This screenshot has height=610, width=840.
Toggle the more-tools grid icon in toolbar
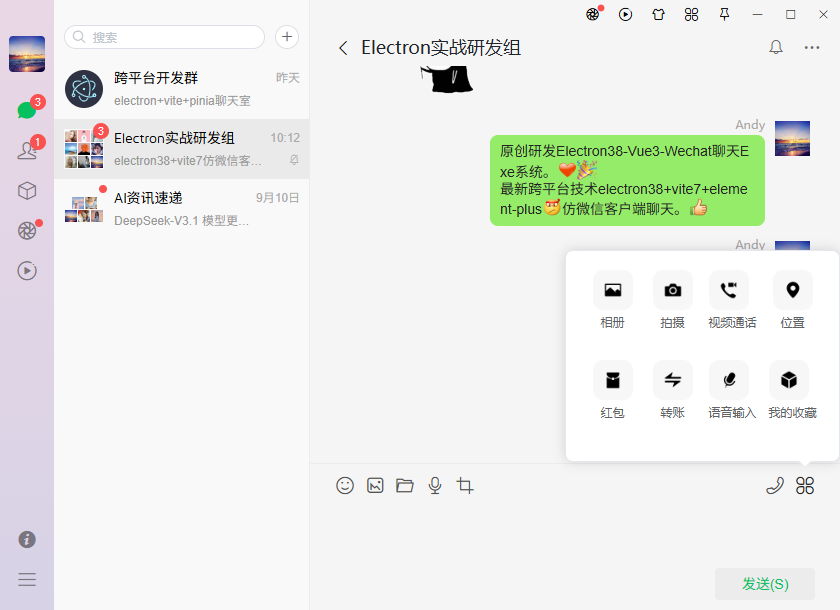(x=805, y=486)
